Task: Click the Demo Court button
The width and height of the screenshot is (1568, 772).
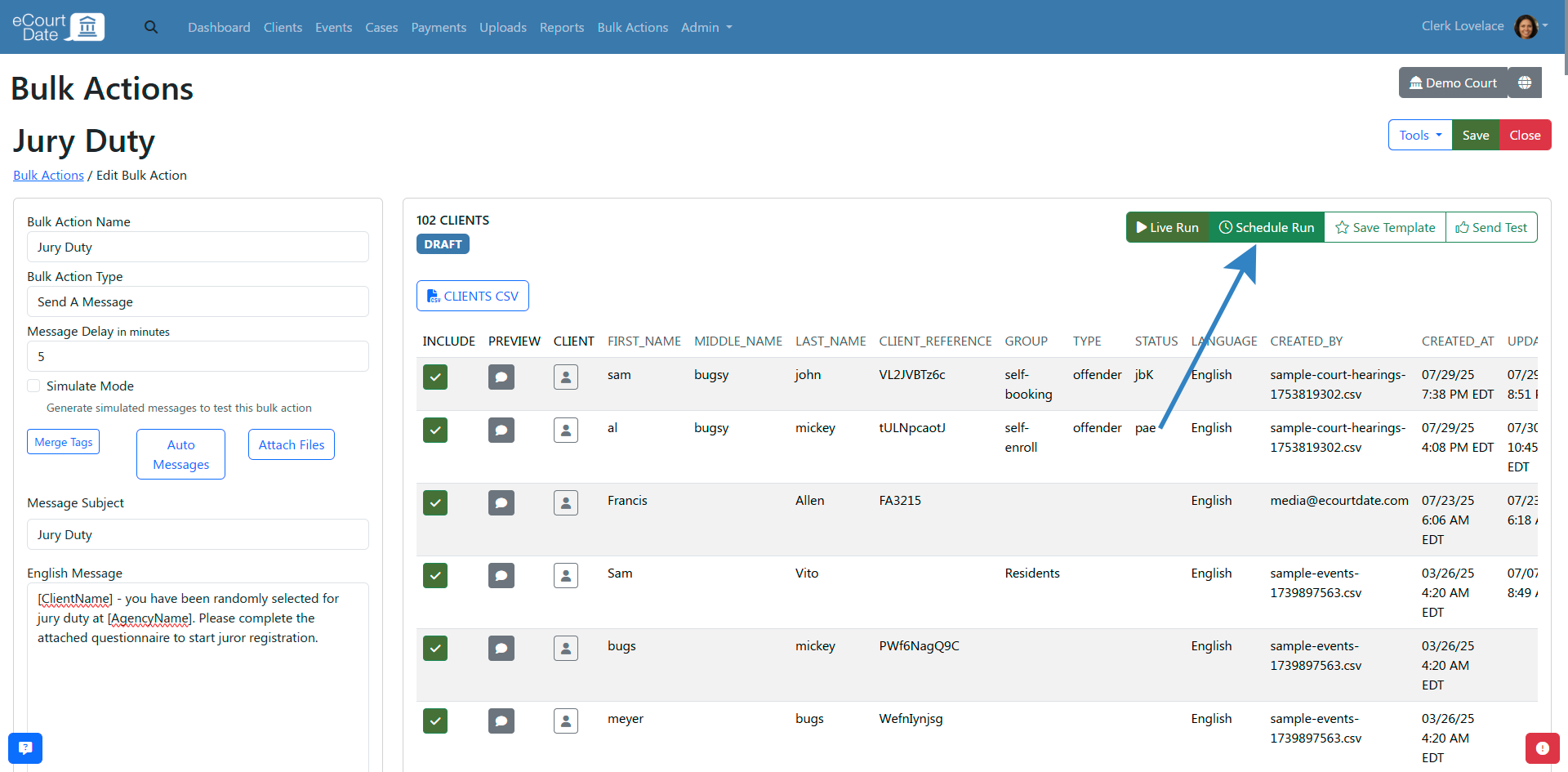Action: point(1453,83)
